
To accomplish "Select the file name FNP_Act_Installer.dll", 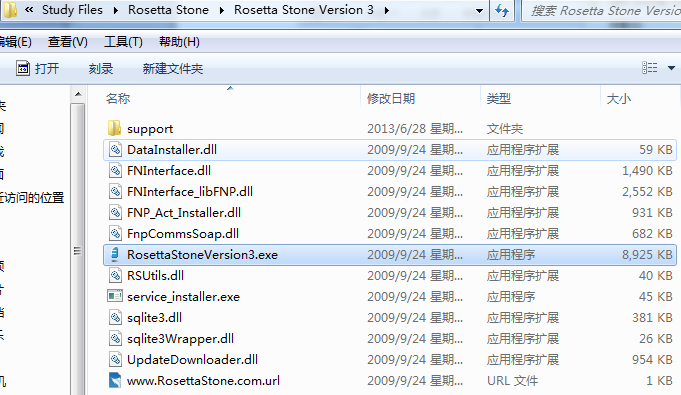I will click(x=184, y=212).
